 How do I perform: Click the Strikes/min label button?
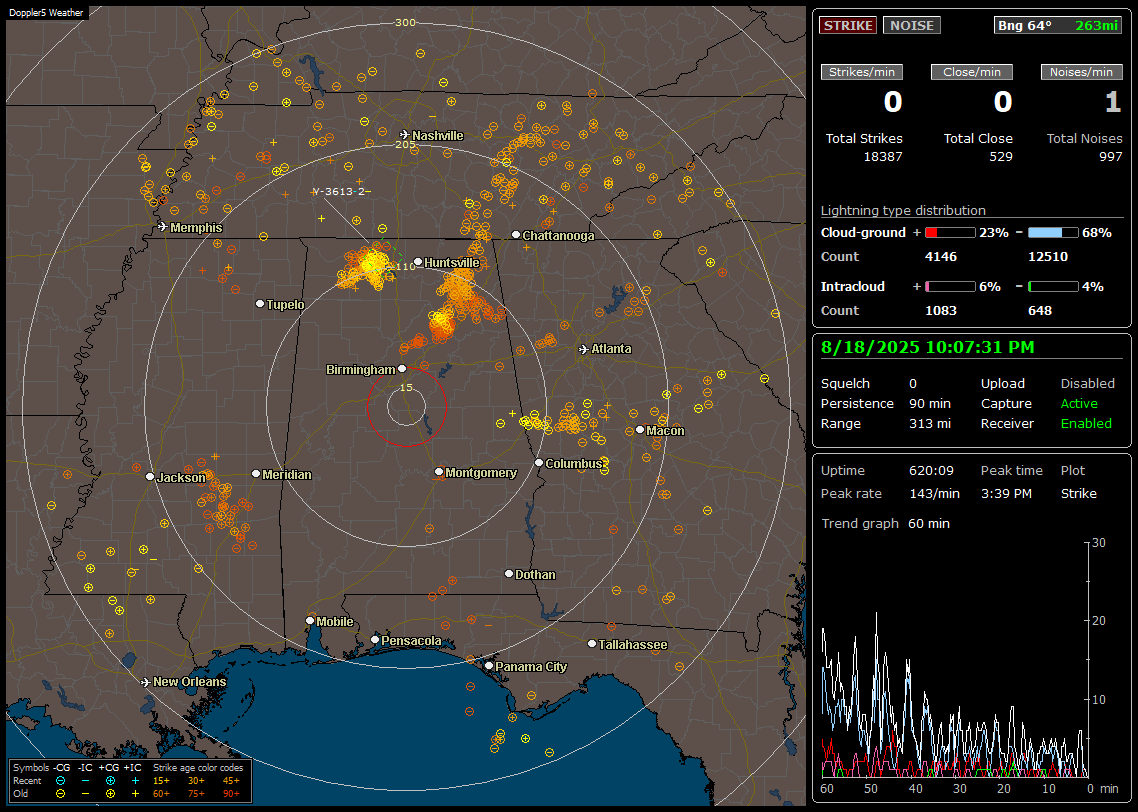coord(861,72)
